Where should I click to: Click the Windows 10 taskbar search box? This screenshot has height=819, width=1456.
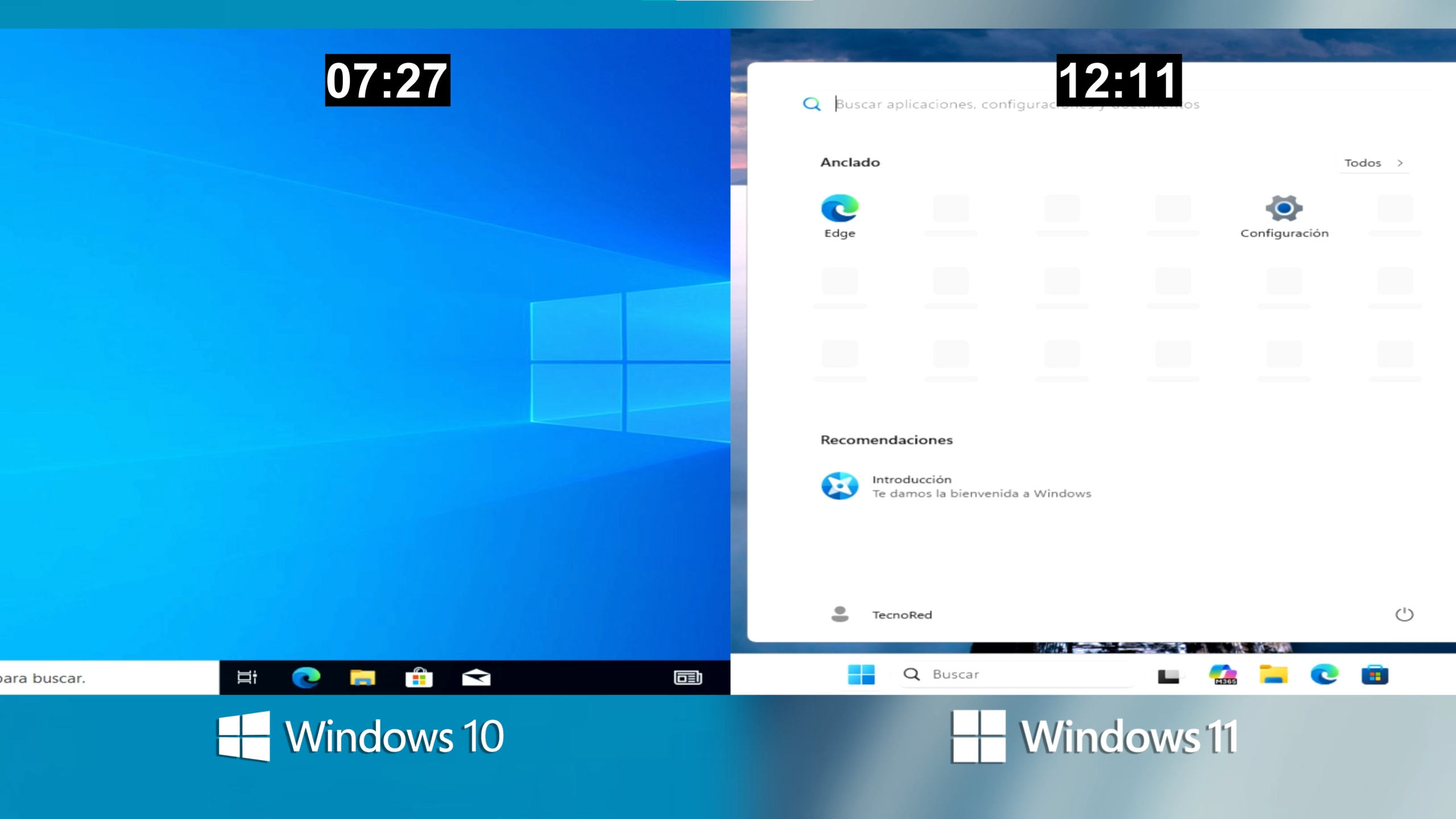tap(109, 677)
